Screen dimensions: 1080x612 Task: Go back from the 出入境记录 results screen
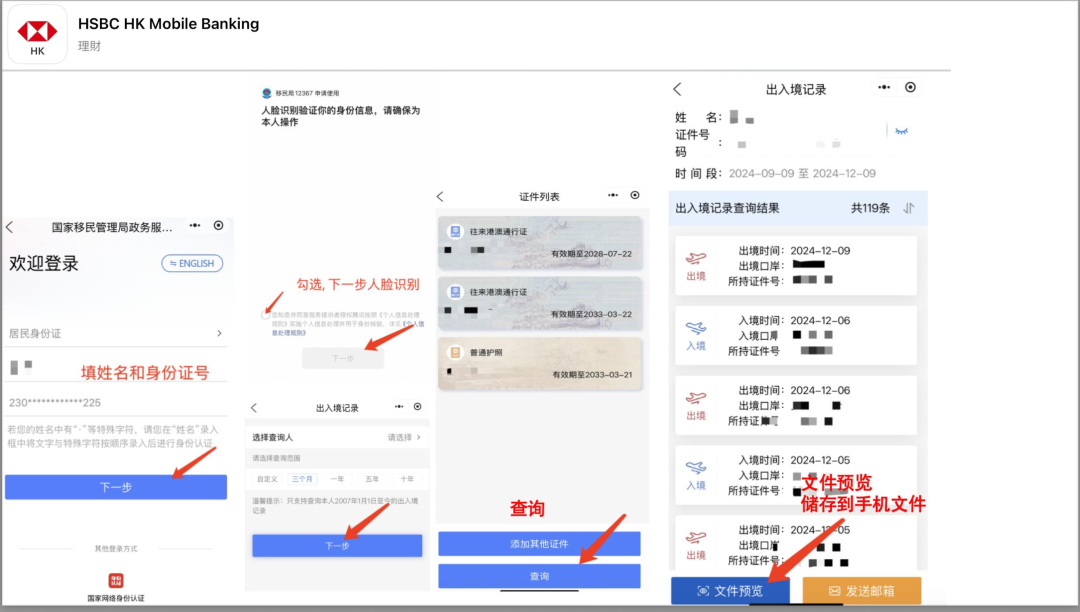[x=677, y=89]
